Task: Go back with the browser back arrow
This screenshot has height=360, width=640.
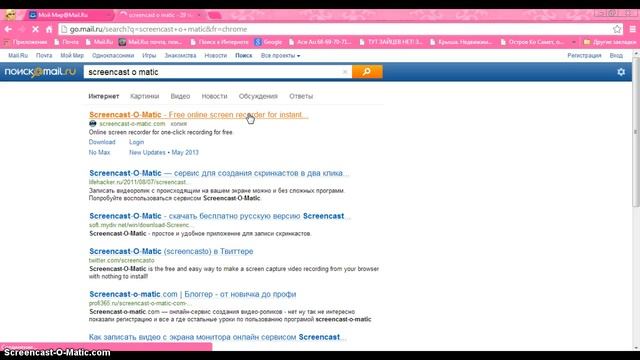Action: [x=8, y=29]
